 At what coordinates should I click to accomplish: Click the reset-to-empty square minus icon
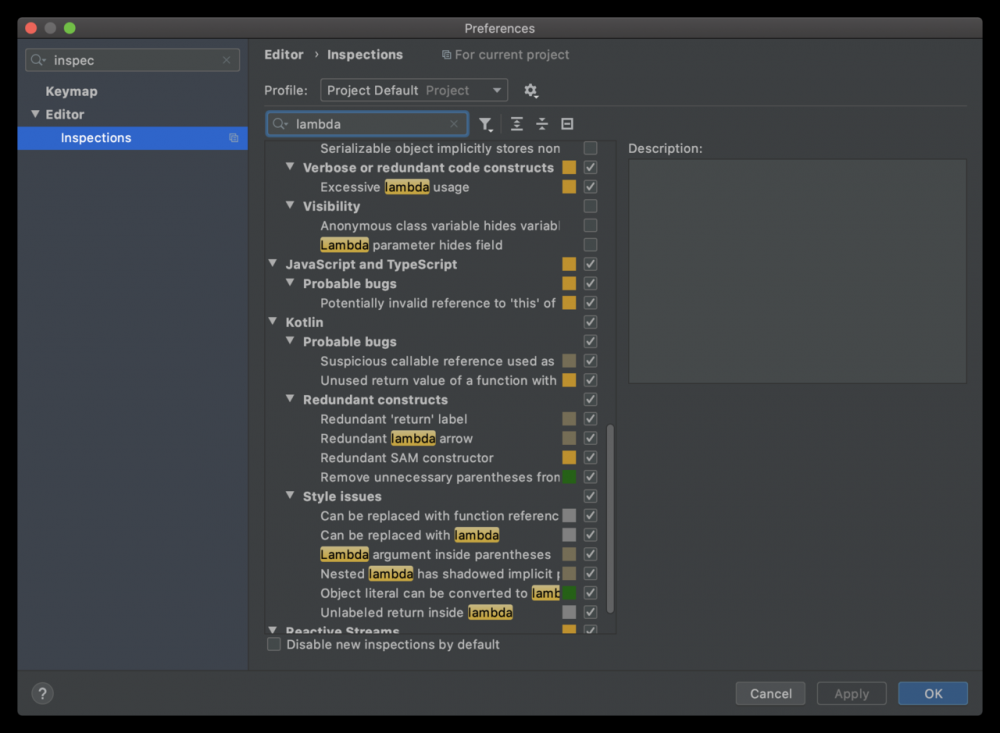(x=567, y=124)
